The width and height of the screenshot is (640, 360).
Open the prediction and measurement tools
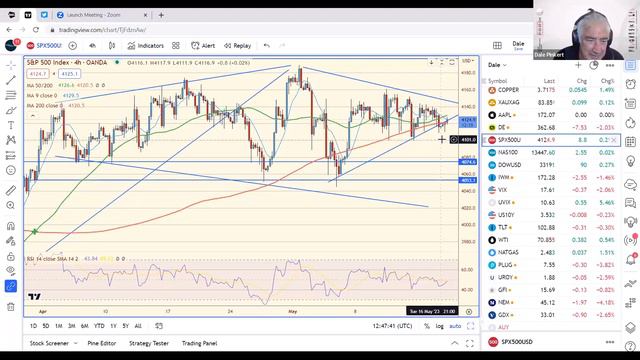point(11,155)
